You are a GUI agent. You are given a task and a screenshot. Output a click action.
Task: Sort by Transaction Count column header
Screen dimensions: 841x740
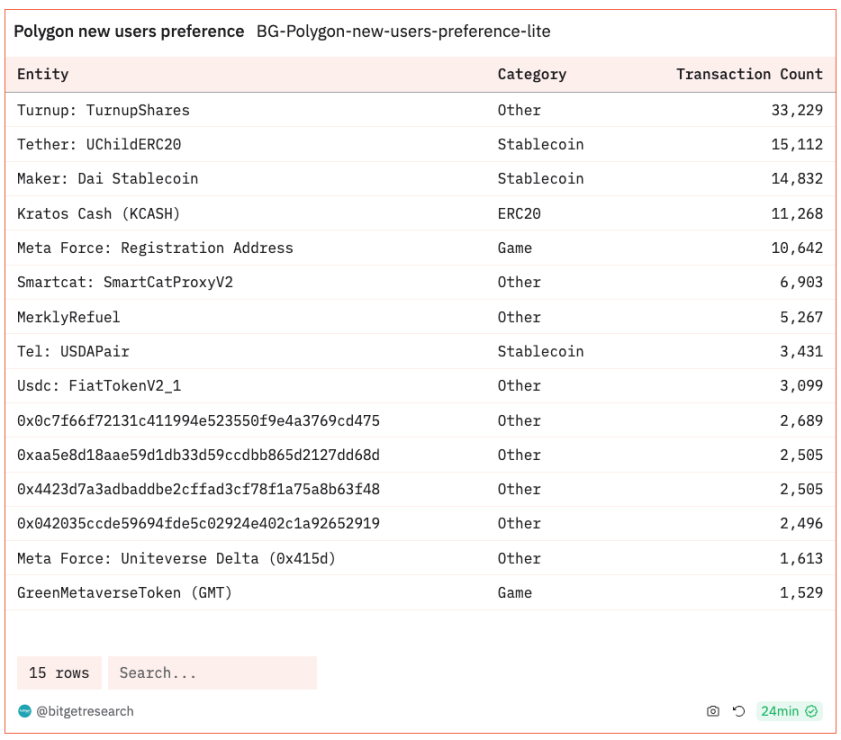749,74
